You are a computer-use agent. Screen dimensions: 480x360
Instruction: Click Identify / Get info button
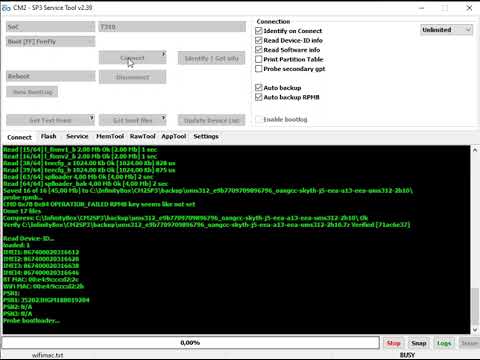[x=212, y=59]
